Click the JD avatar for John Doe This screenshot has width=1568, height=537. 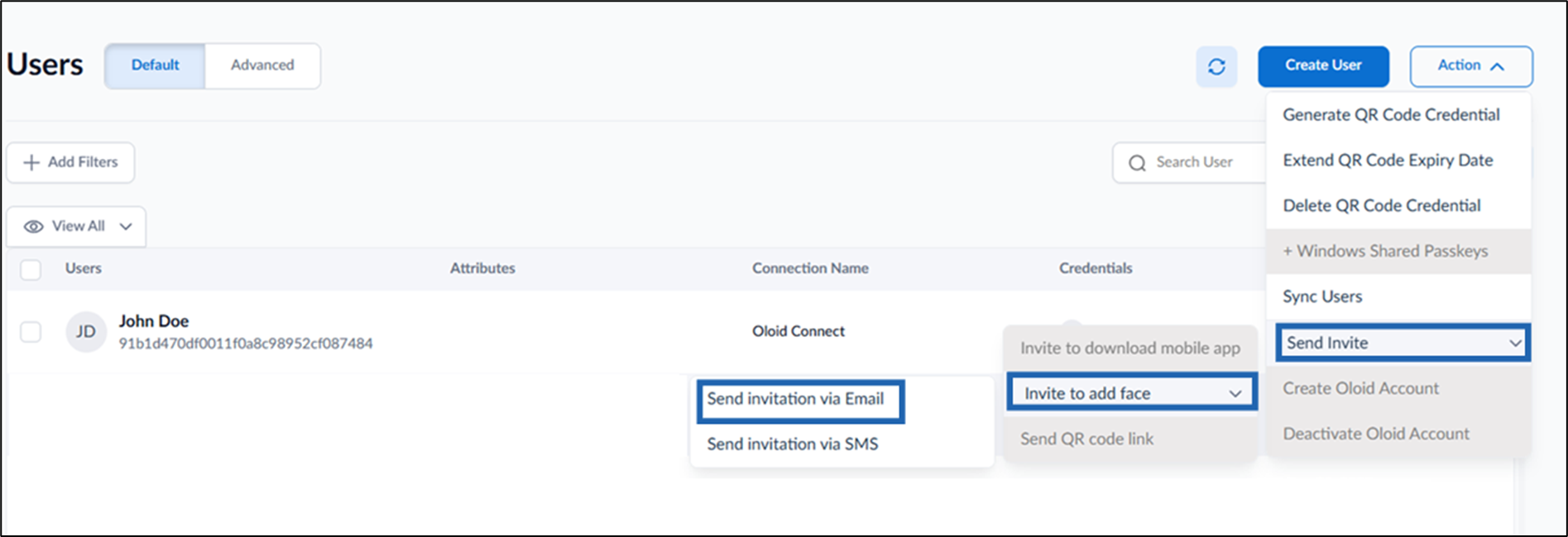click(86, 332)
